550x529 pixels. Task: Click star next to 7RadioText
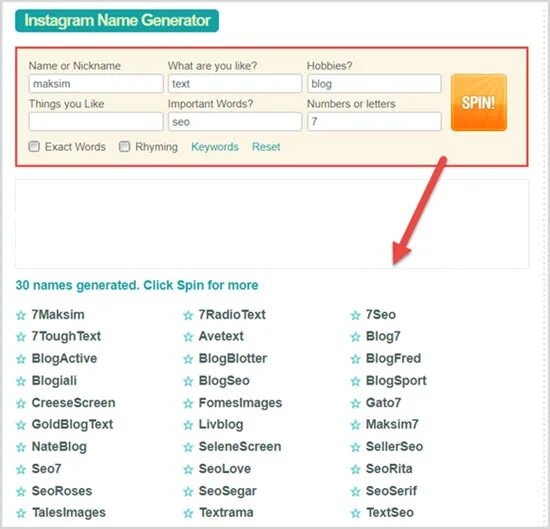[188, 315]
